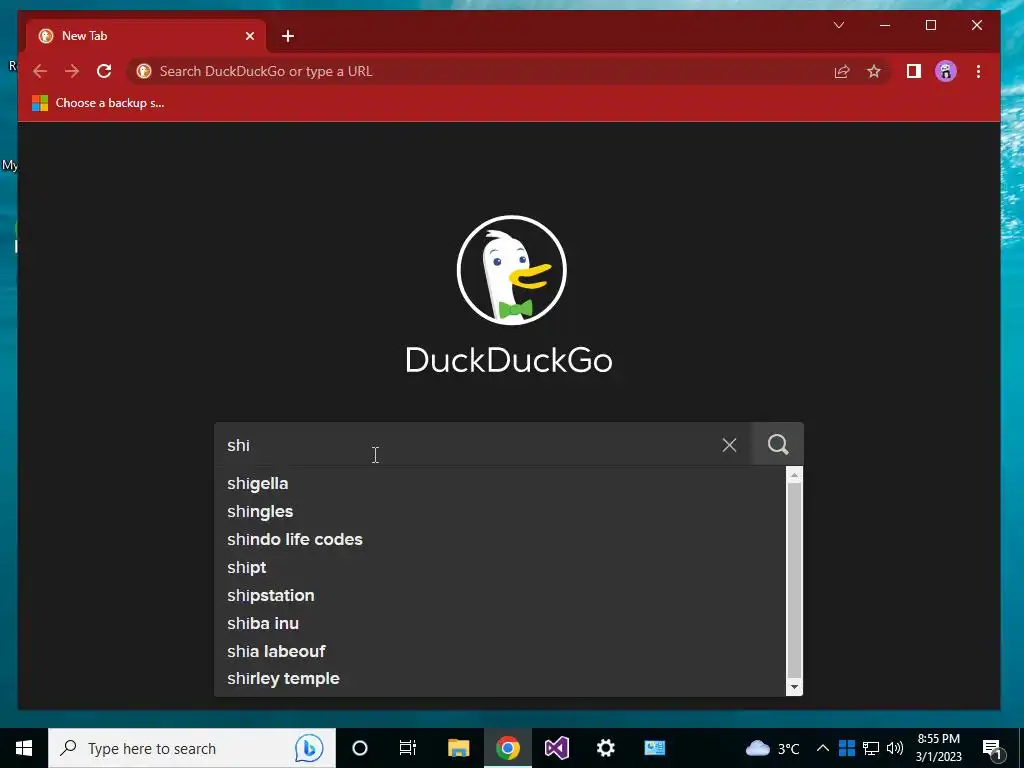Image resolution: width=1024 pixels, height=768 pixels.
Task: Open the volume speaker tray icon
Action: point(895,748)
